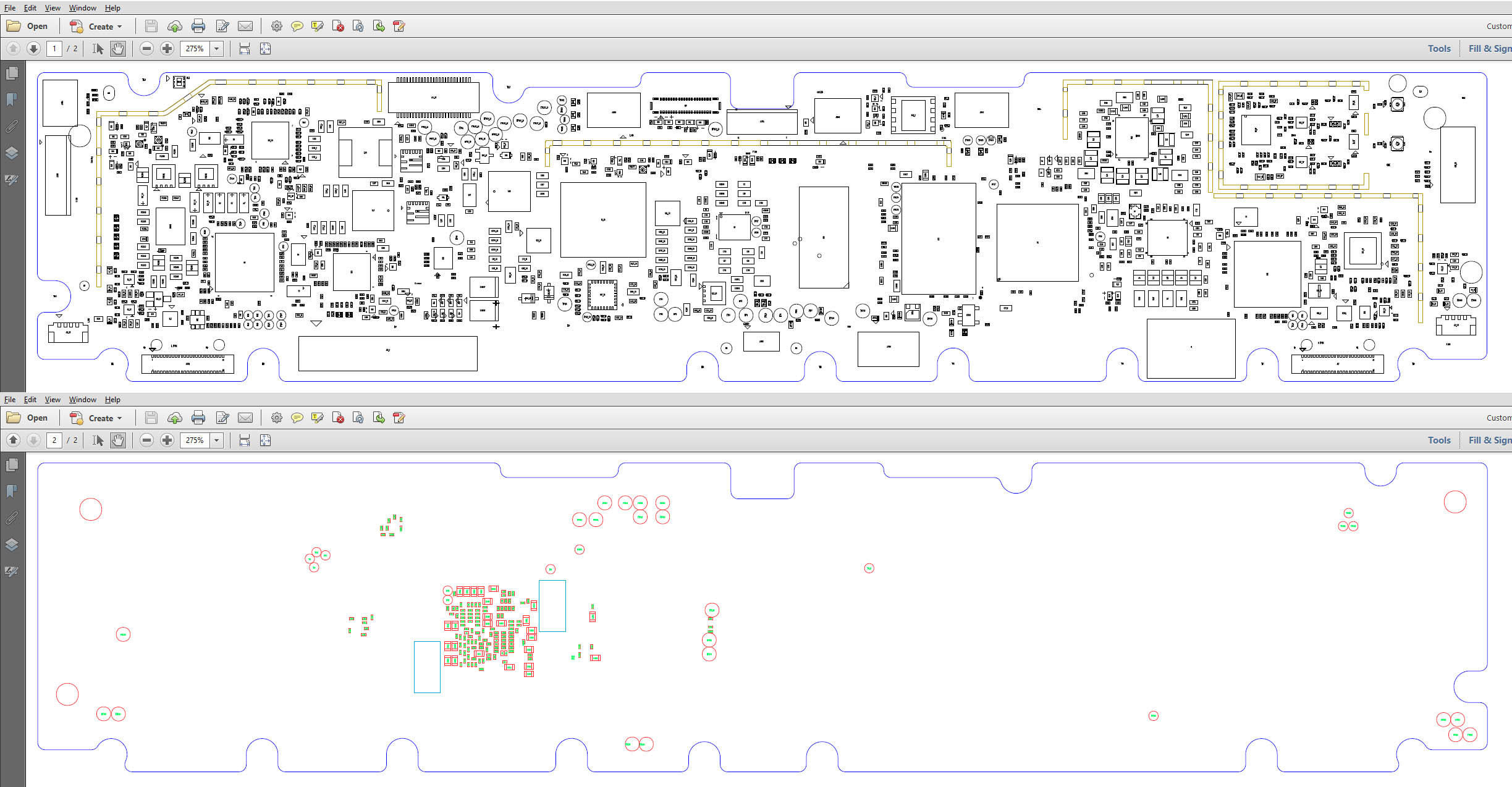Open Edit menu in page 2 window
The image size is (1512, 787).
click(30, 400)
